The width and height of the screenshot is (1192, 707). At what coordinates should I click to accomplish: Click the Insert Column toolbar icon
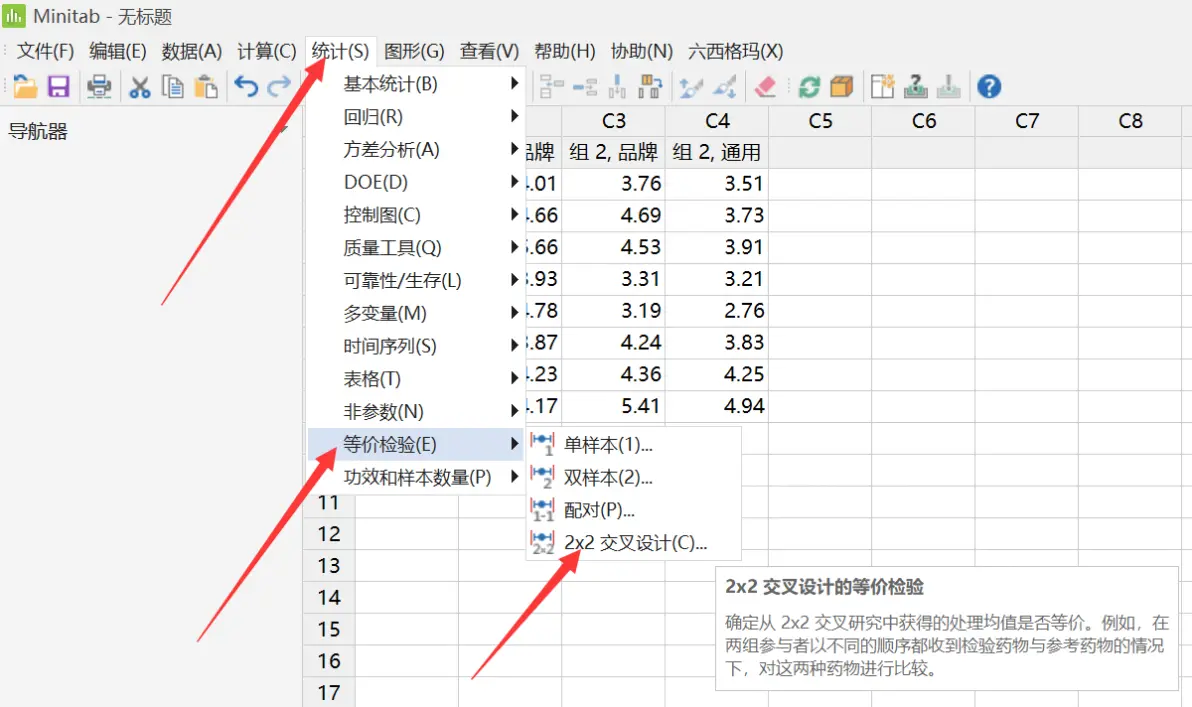pos(617,87)
